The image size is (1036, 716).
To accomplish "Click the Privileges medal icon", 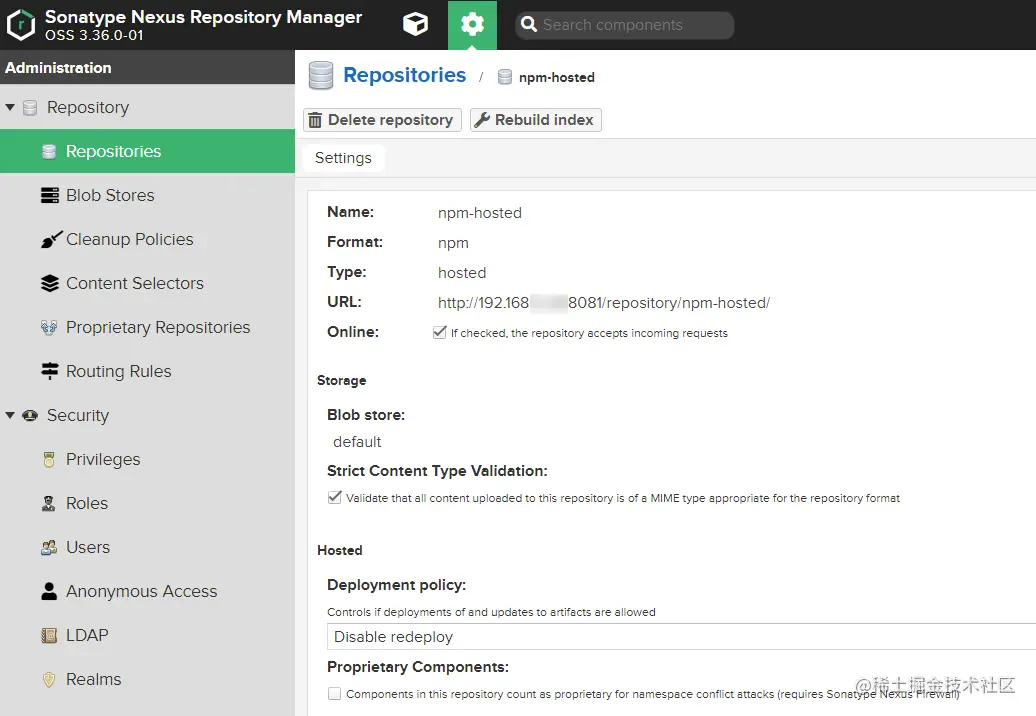I will [49, 460].
